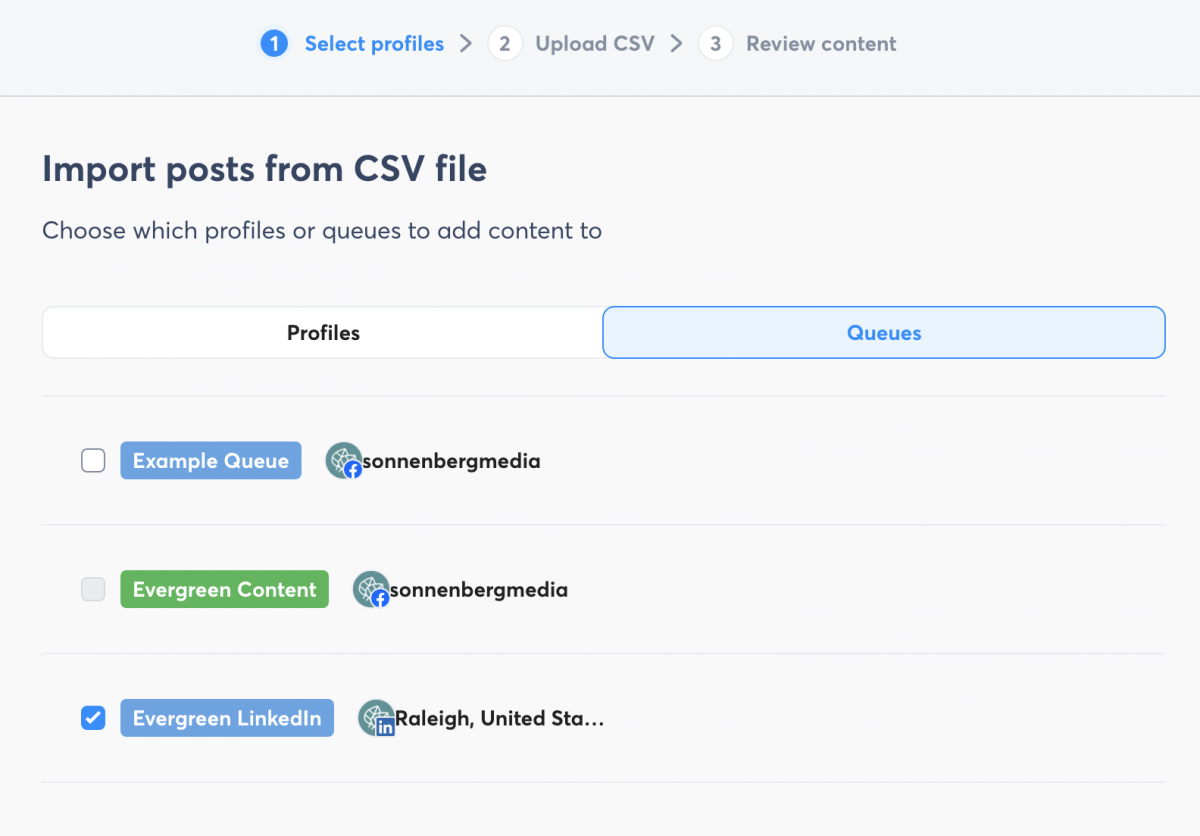Check the Example Queue checkbox
This screenshot has width=1200, height=836.
(x=93, y=460)
